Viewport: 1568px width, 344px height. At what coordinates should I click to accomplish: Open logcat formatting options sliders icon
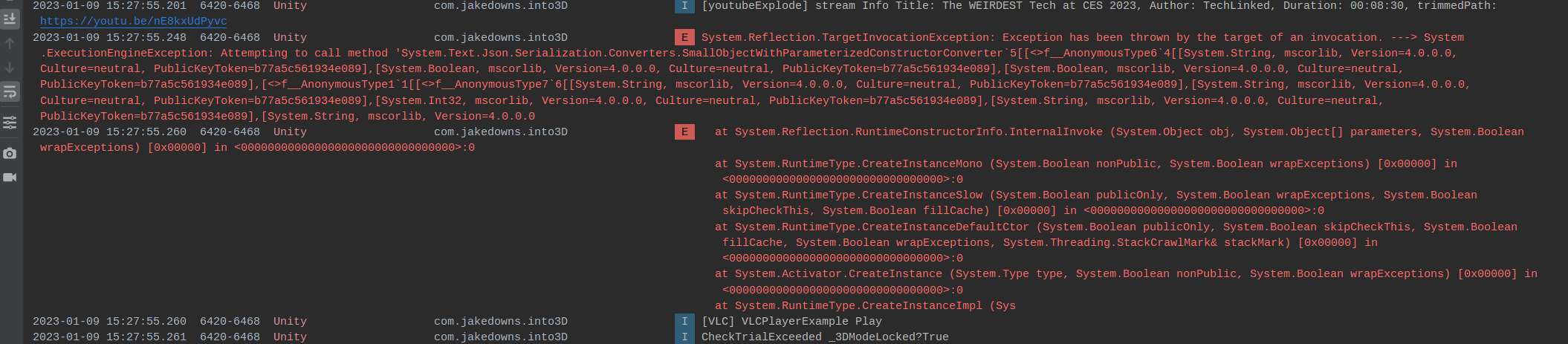(10, 123)
